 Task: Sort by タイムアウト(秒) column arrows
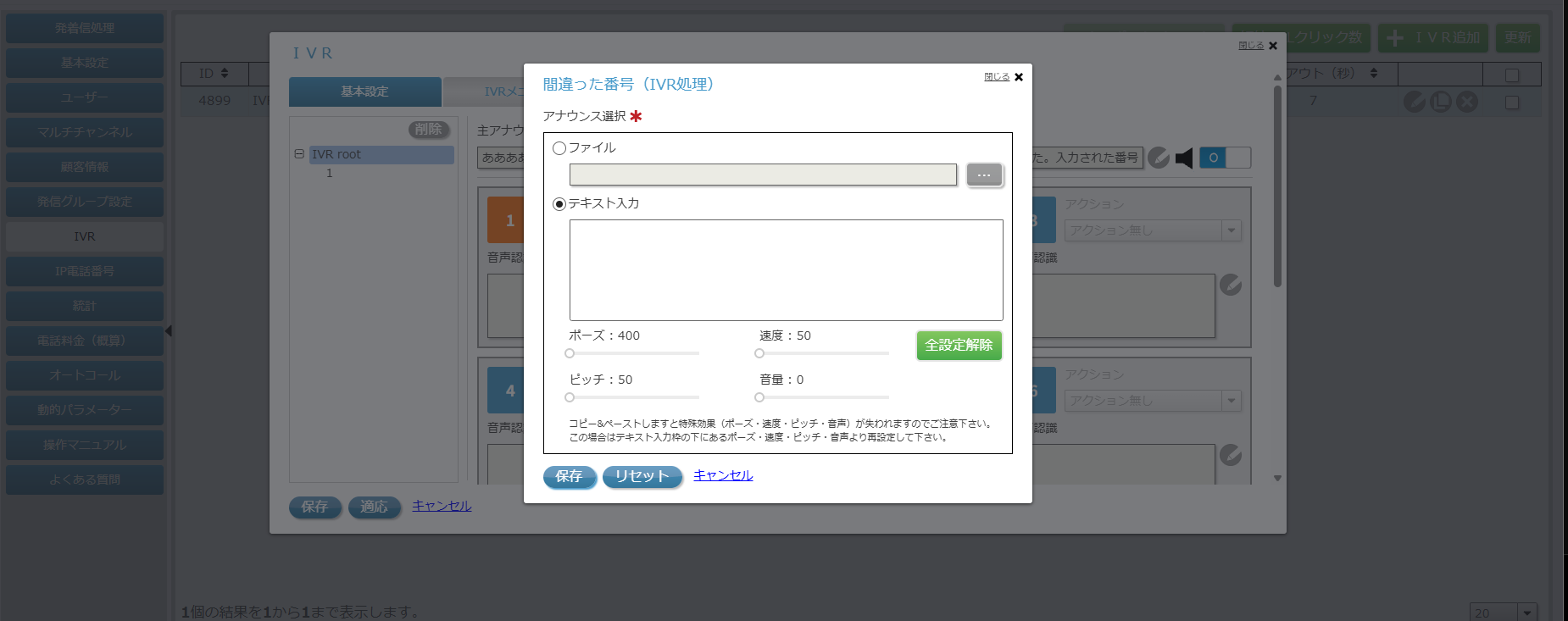pyautogui.click(x=1374, y=74)
